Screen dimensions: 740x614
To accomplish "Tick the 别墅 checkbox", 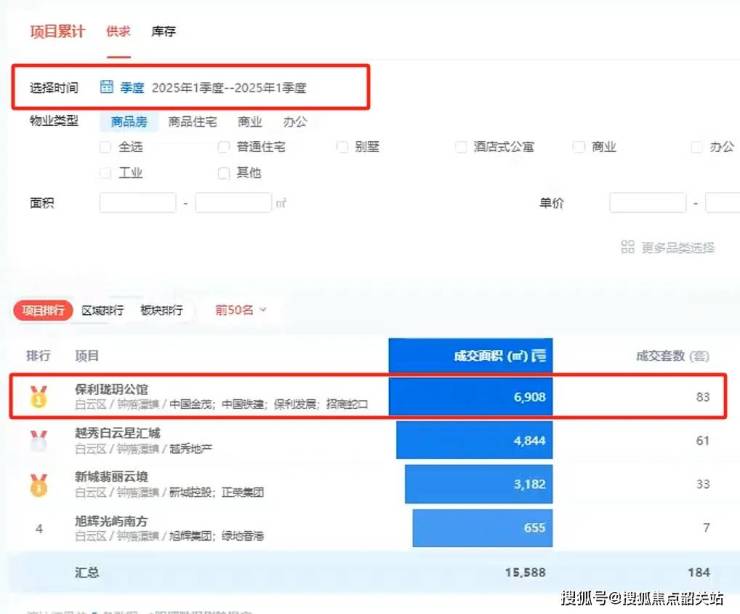I will (x=342, y=147).
